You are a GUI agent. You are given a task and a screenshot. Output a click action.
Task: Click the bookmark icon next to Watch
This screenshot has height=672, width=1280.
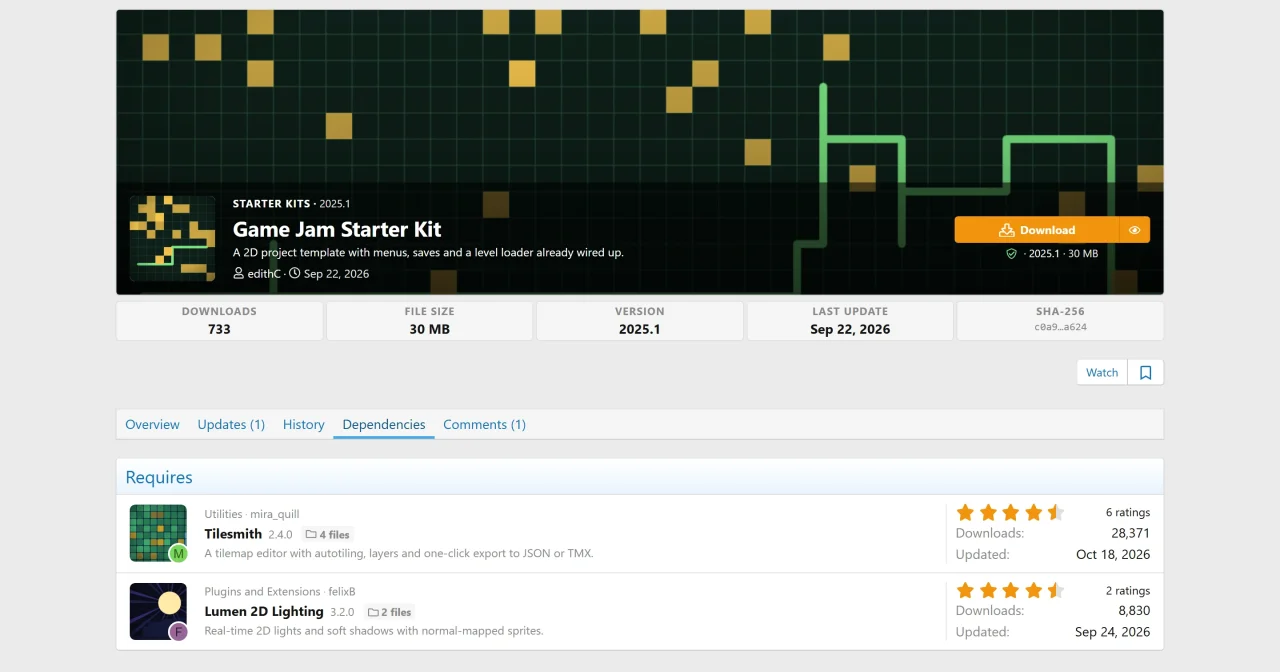point(1146,373)
